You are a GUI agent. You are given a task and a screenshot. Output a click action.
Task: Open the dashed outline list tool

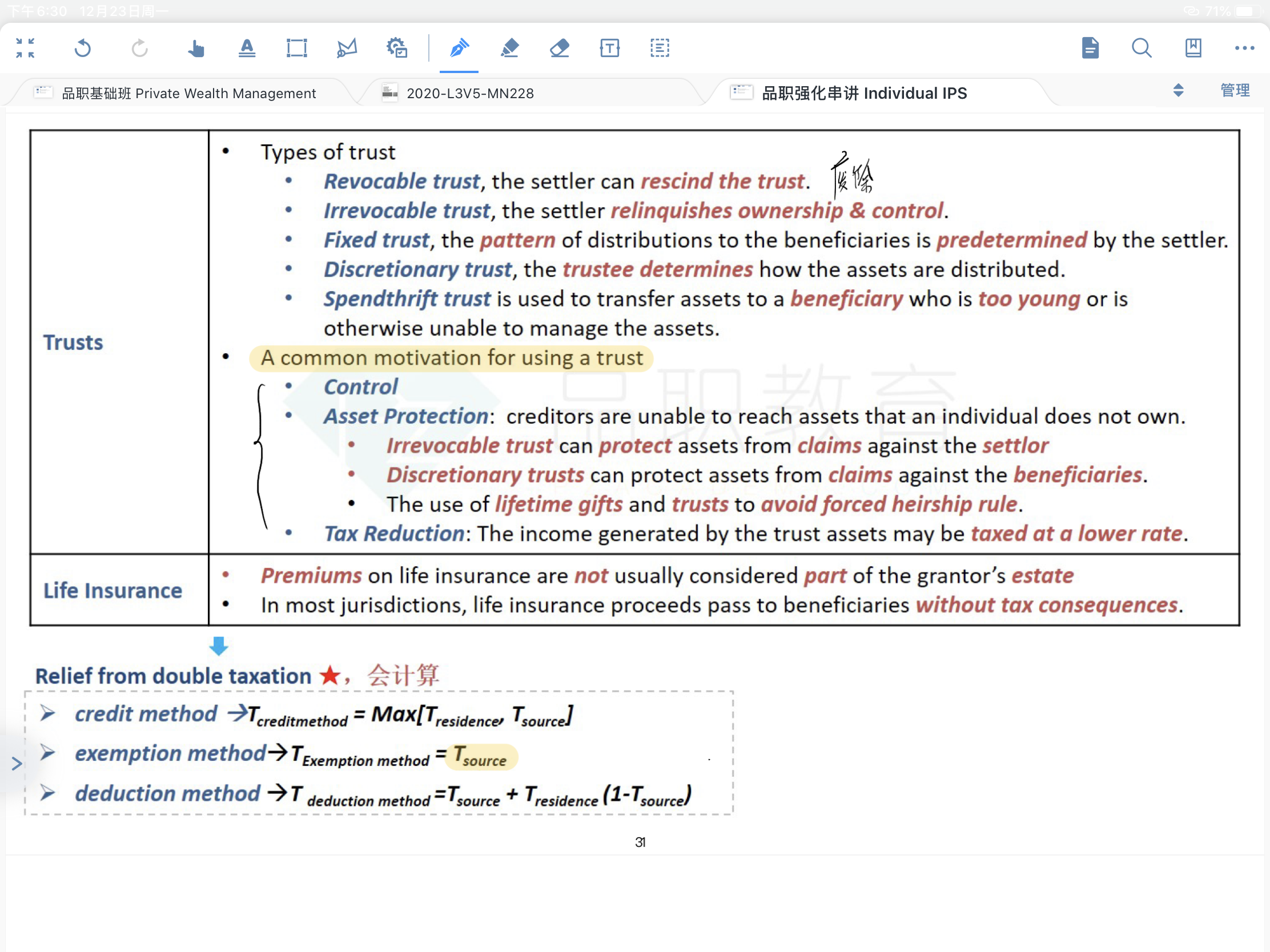tap(660, 48)
